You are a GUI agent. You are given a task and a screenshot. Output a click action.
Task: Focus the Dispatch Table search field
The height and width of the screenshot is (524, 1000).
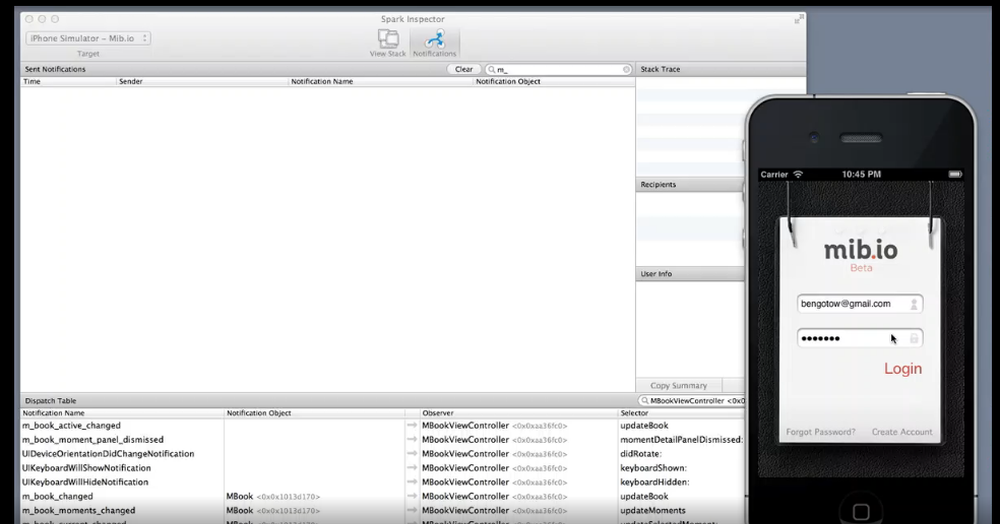692,401
